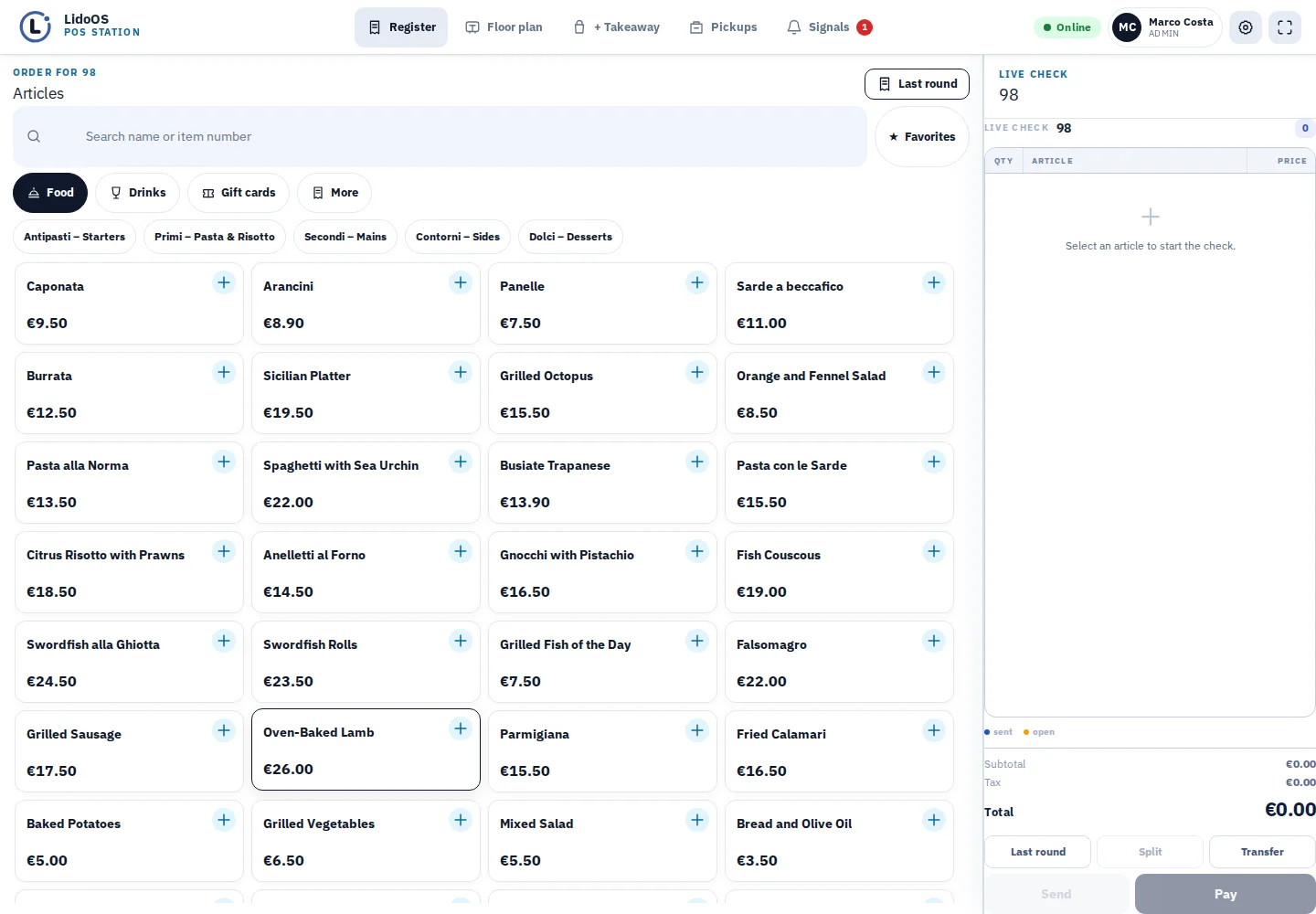Switch to Floor plan view
The image size is (1316, 914).
(x=504, y=27)
